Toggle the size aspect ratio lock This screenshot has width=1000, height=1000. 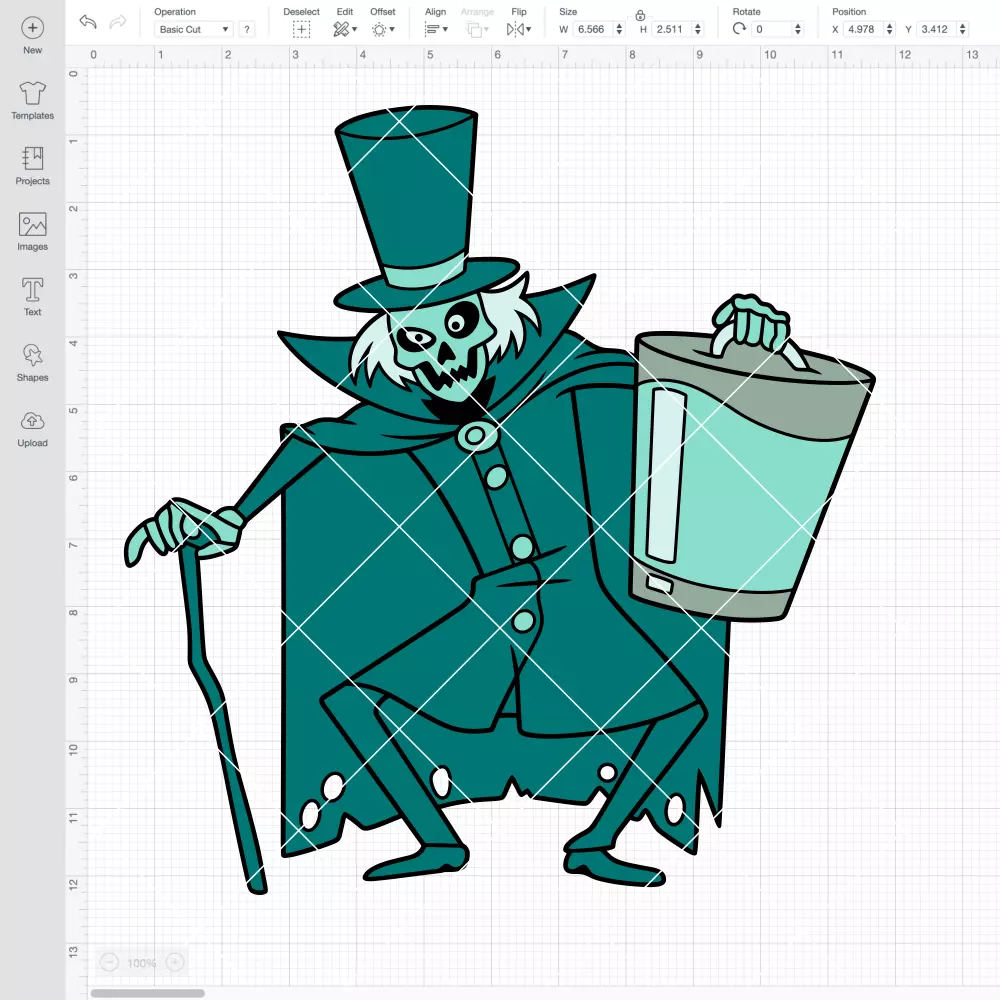click(640, 15)
